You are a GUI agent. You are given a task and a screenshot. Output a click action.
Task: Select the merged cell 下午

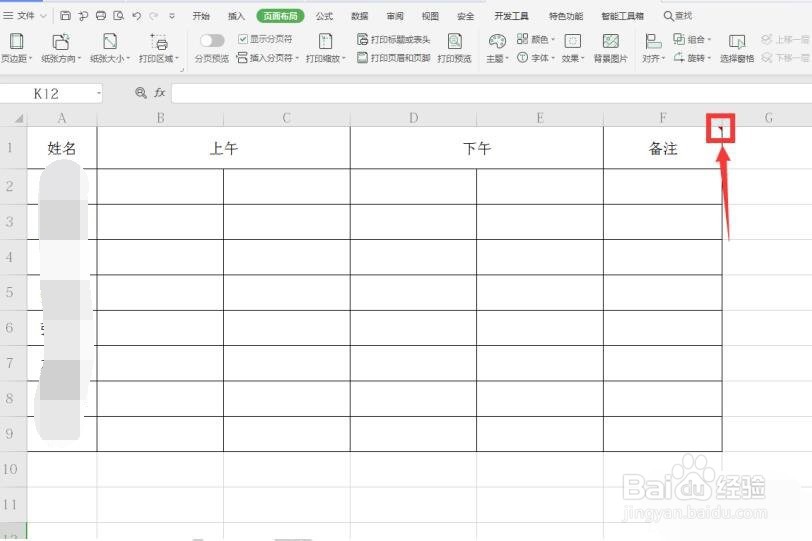(477, 148)
